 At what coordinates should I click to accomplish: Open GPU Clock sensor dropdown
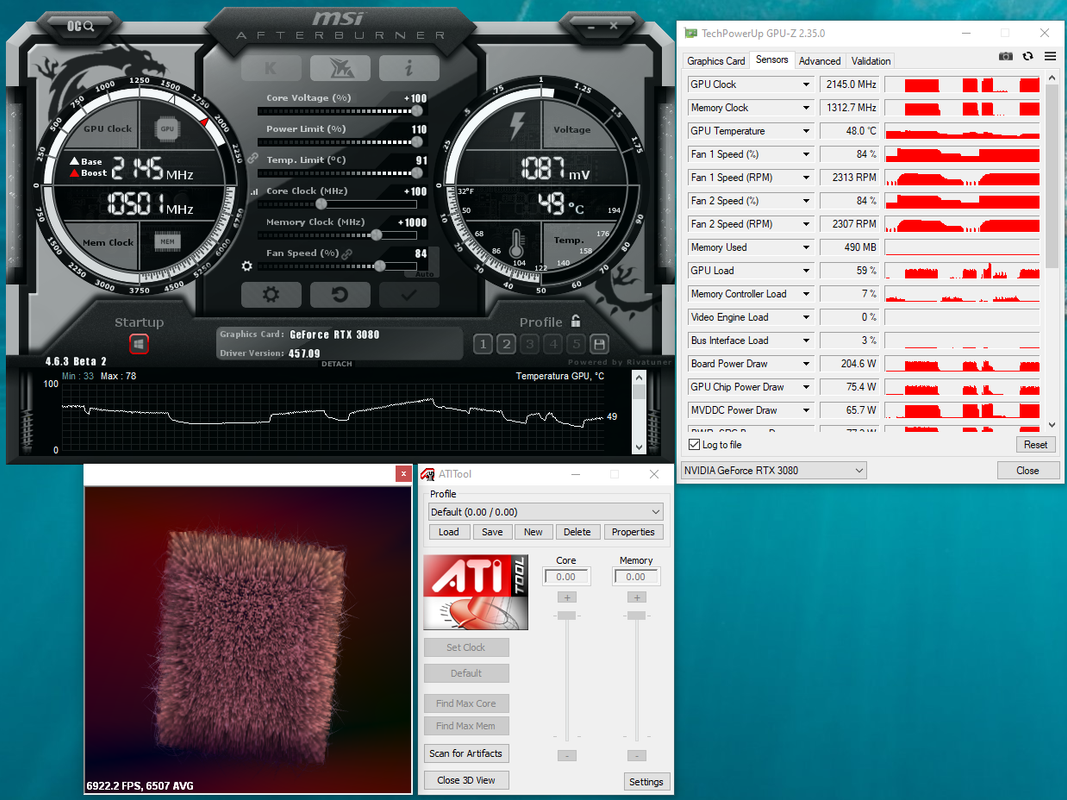pyautogui.click(x=806, y=84)
